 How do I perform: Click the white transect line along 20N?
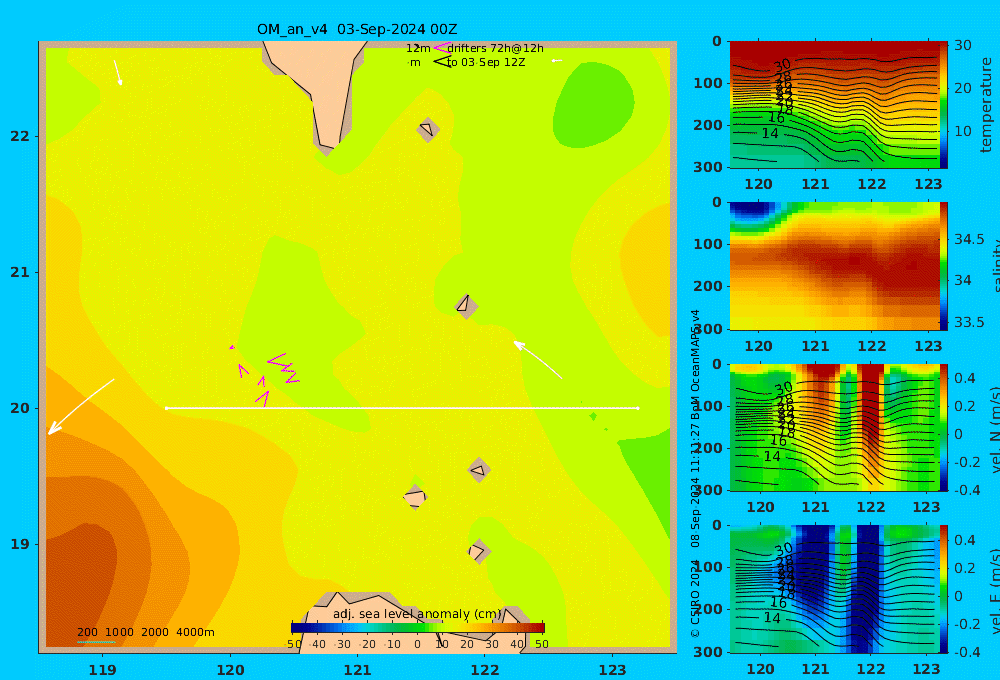pyautogui.click(x=402, y=408)
